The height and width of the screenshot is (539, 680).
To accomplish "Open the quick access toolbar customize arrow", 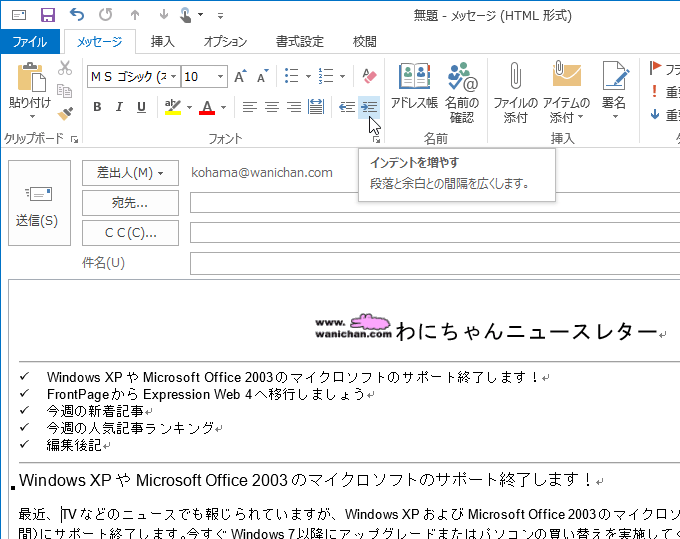I will tap(220, 16).
